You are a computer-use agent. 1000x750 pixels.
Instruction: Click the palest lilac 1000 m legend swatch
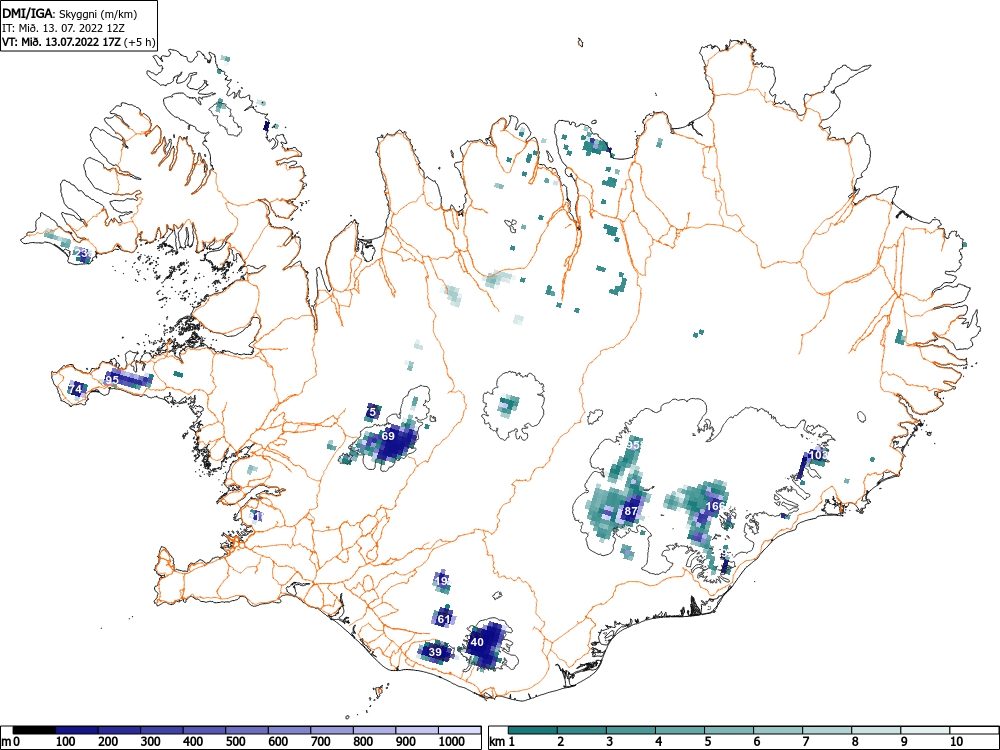pos(459,730)
